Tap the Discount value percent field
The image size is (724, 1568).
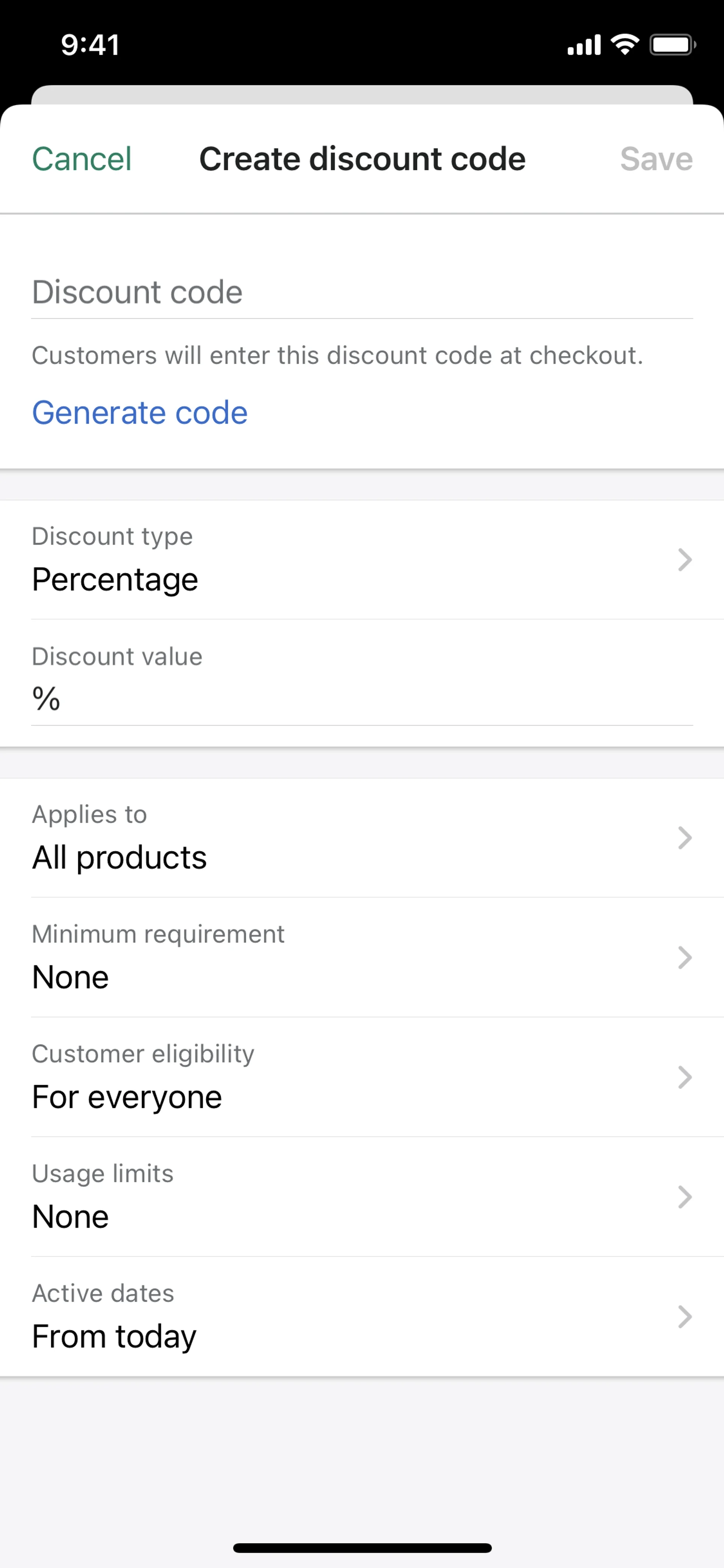[x=361, y=699]
